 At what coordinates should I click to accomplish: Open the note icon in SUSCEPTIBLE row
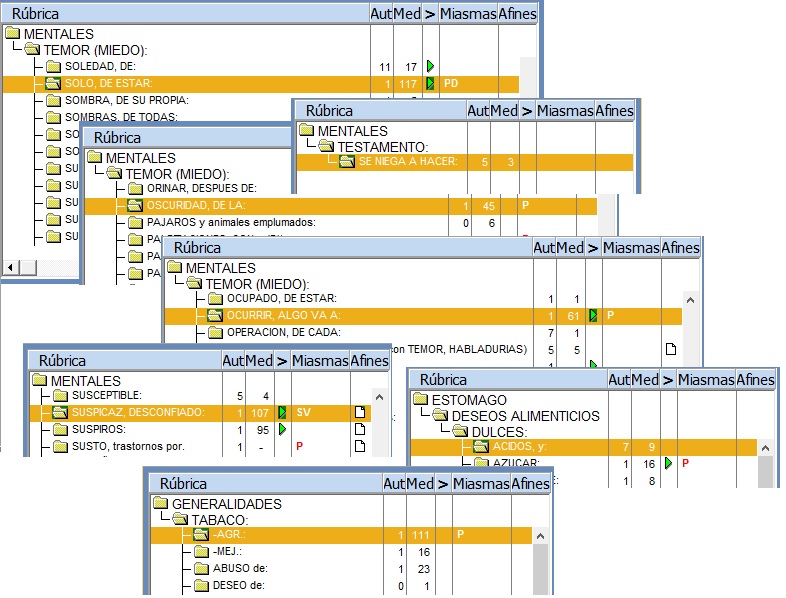click(360, 396)
